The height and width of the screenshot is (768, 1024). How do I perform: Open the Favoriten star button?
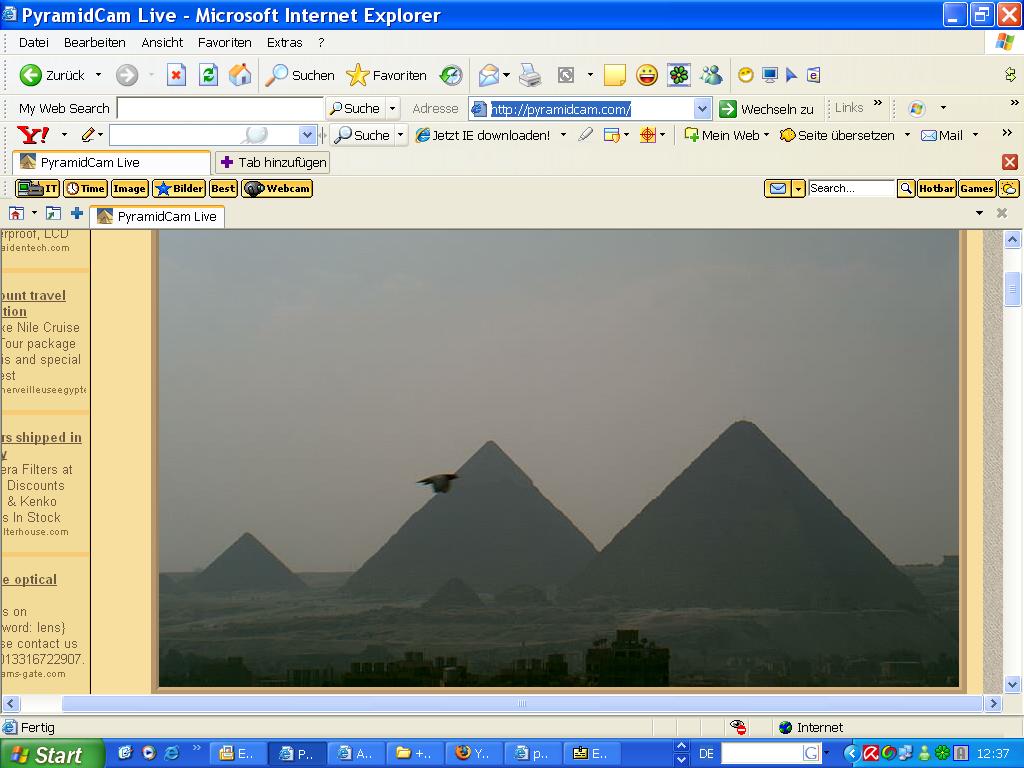(x=386, y=75)
